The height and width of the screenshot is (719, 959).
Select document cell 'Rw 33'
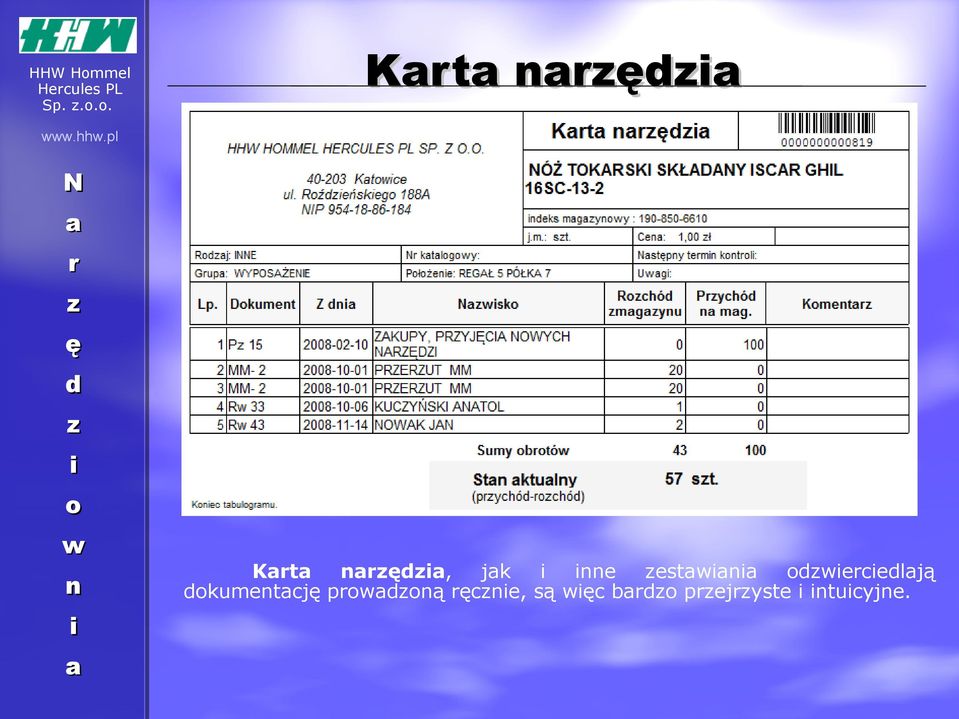tap(263, 407)
